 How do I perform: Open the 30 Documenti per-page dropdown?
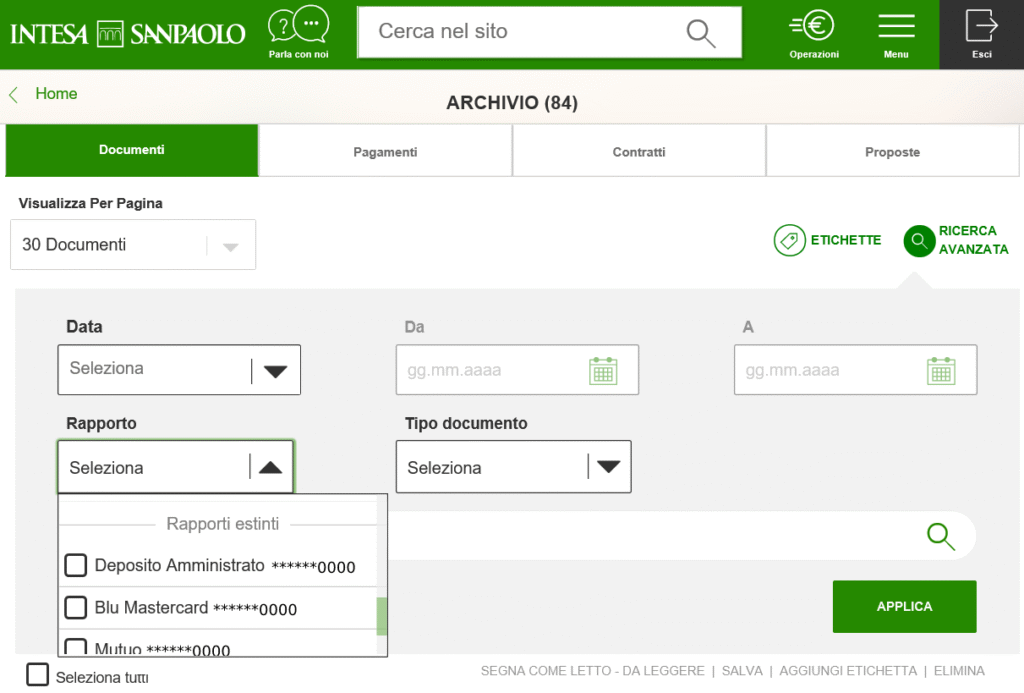132,244
